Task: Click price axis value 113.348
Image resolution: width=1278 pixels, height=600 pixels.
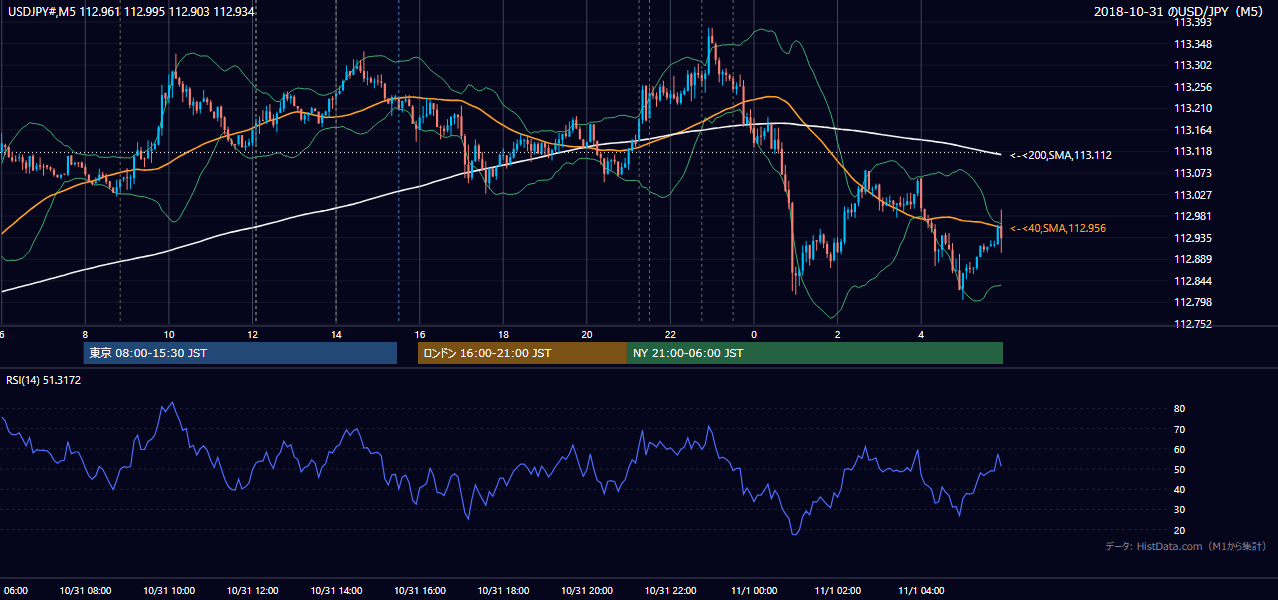Action: click(1193, 44)
